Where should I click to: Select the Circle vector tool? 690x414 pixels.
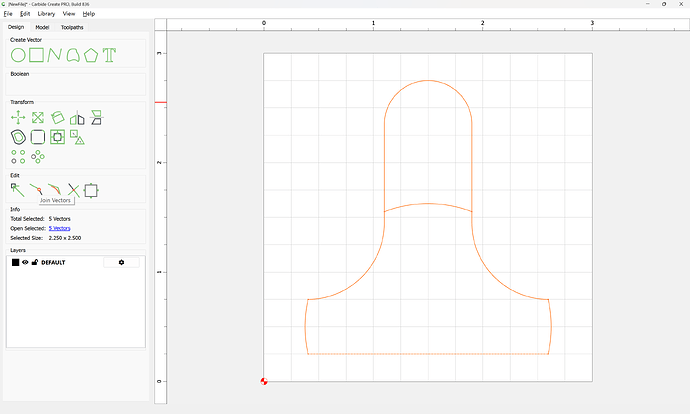coord(18,54)
